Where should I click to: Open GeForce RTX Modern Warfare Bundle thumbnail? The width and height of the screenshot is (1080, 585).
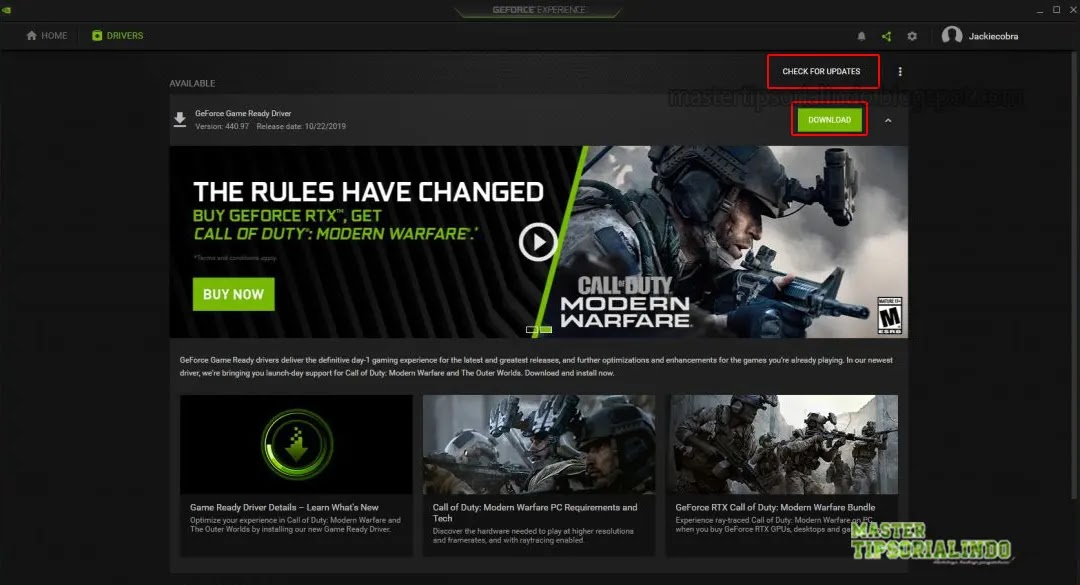coord(782,444)
